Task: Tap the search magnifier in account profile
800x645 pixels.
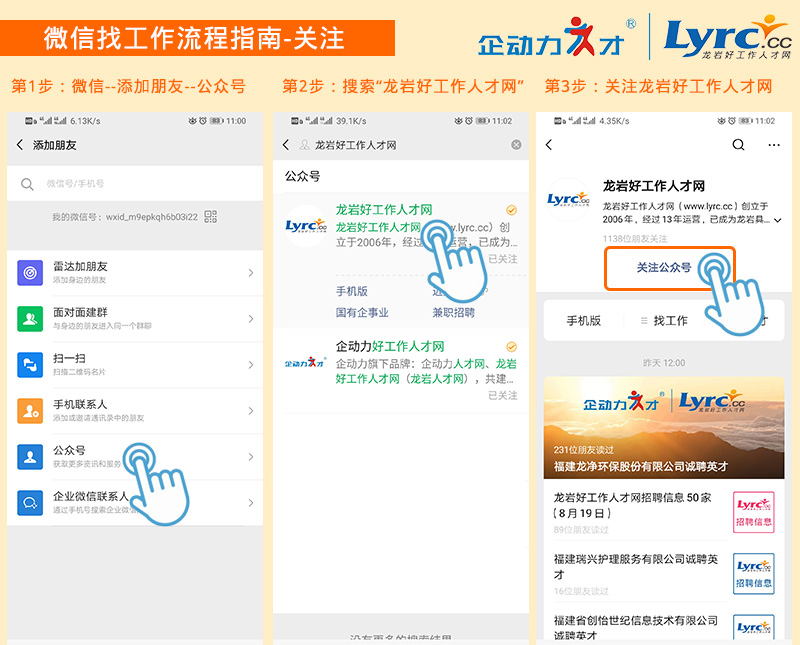Action: click(738, 145)
